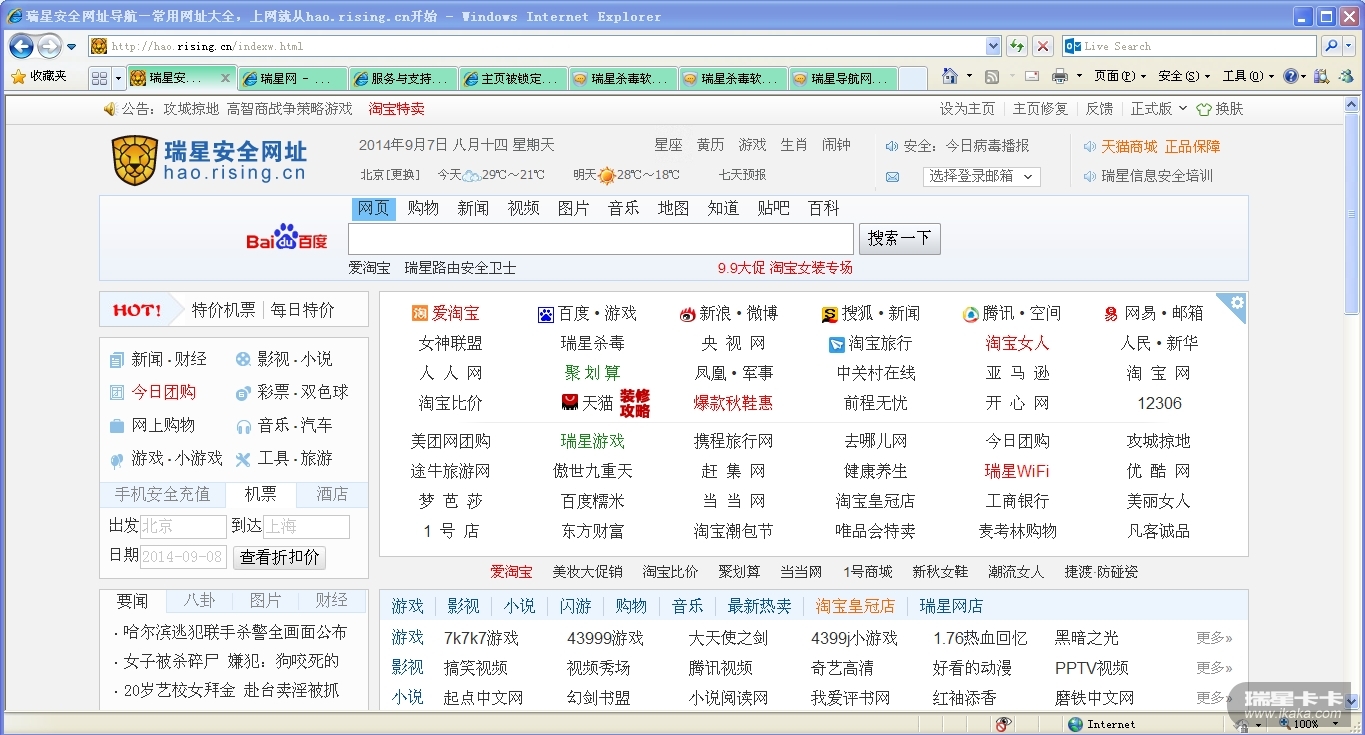Click the Home toolbar icon
The height and width of the screenshot is (735, 1365).
click(950, 77)
